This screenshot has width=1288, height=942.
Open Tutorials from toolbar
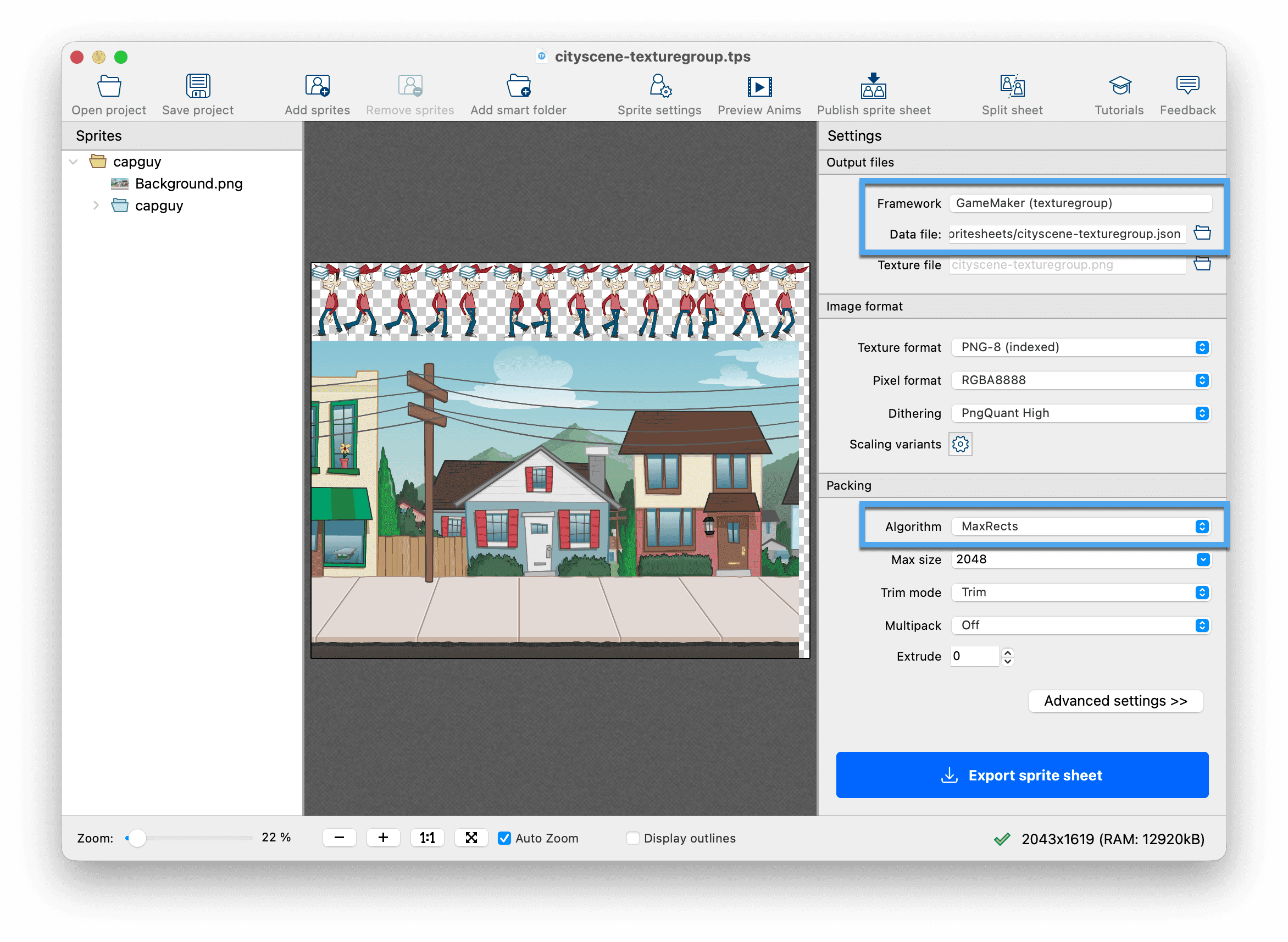[x=1119, y=86]
